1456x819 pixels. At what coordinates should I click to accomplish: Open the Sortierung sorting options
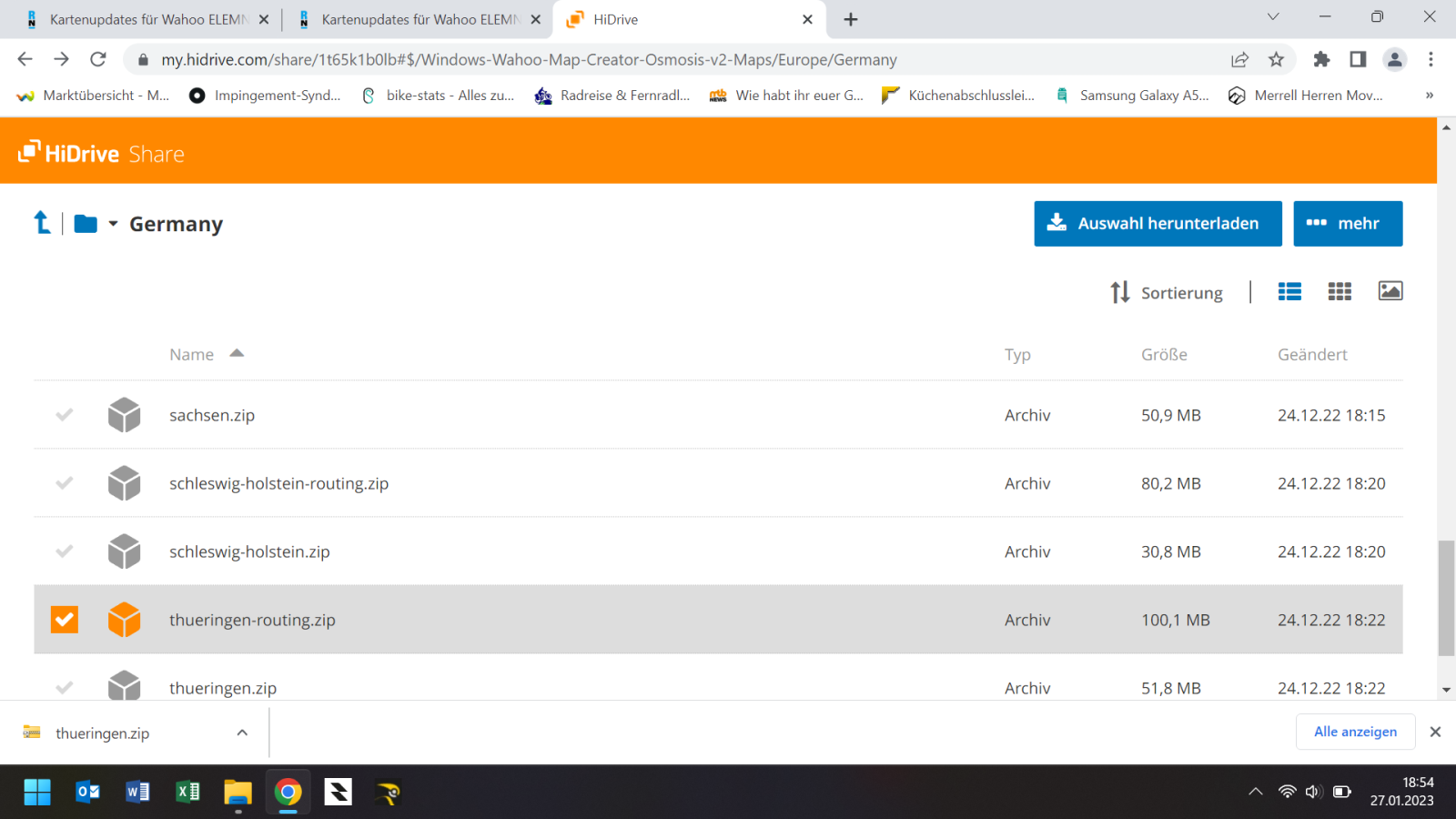(x=1167, y=292)
